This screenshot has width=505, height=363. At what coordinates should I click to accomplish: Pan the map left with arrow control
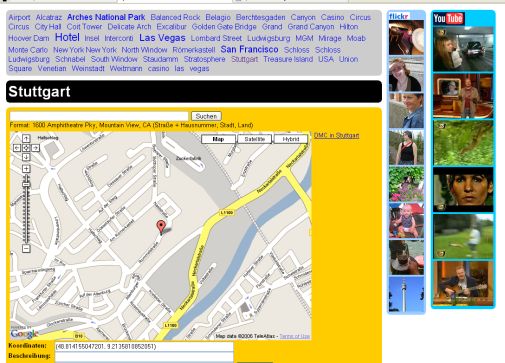pyautogui.click(x=17, y=148)
